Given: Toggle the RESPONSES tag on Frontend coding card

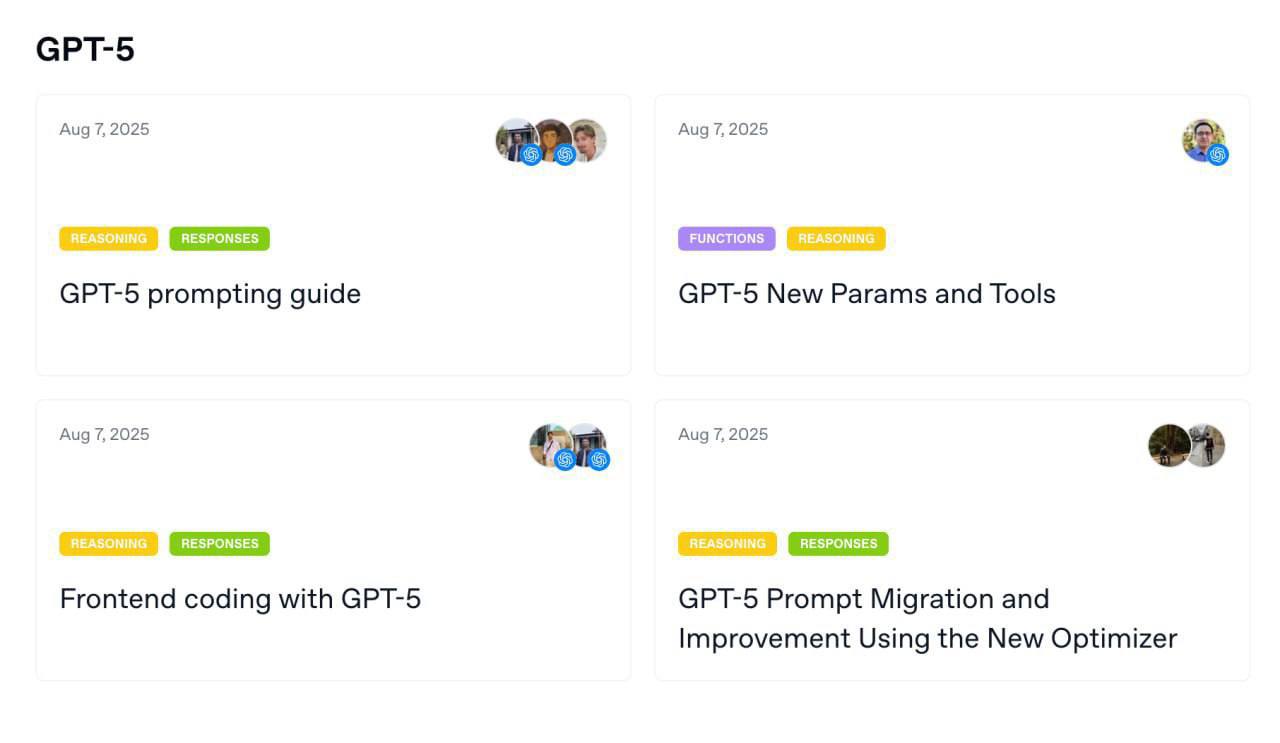Looking at the screenshot, I should [220, 543].
